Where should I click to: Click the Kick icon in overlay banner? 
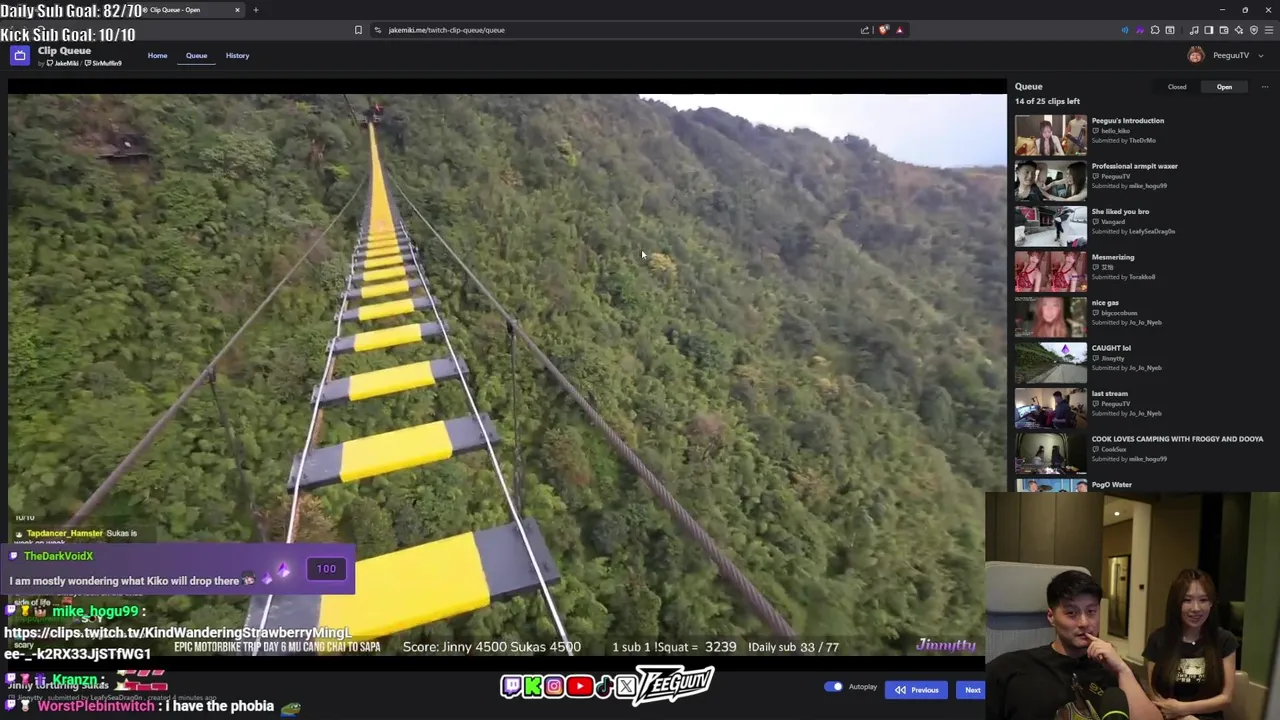533,686
